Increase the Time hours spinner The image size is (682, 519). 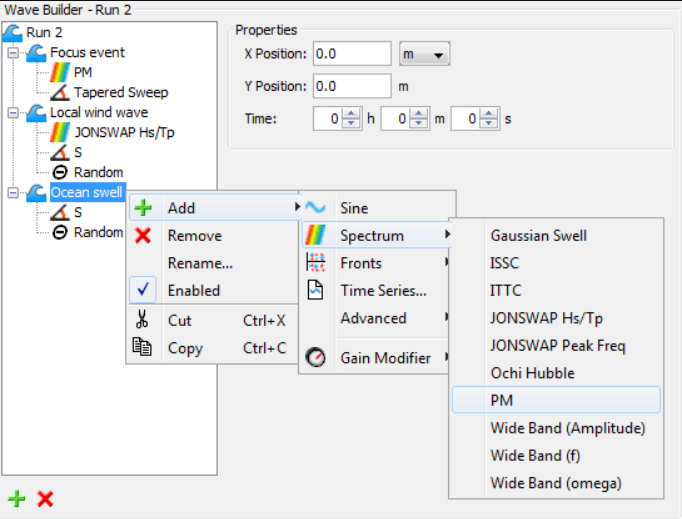click(351, 114)
